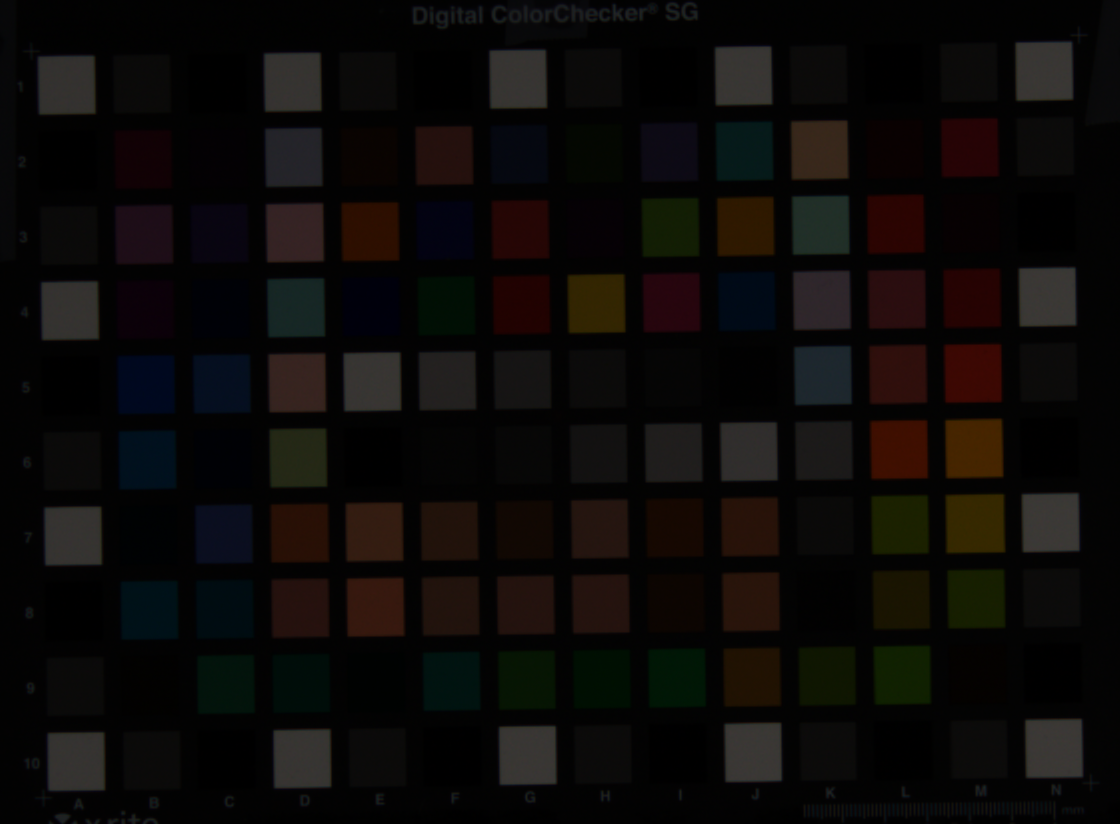Select the white patch at N1
The height and width of the screenshot is (824, 1120).
1044,71
